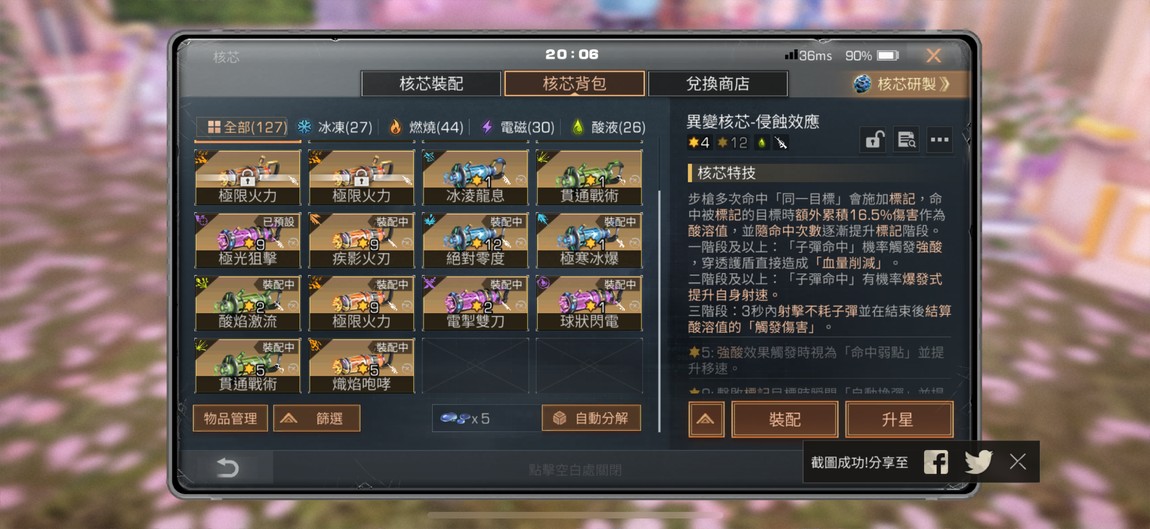Switch to the 兌換商店 tab
The width and height of the screenshot is (1150, 529).
tap(718, 84)
